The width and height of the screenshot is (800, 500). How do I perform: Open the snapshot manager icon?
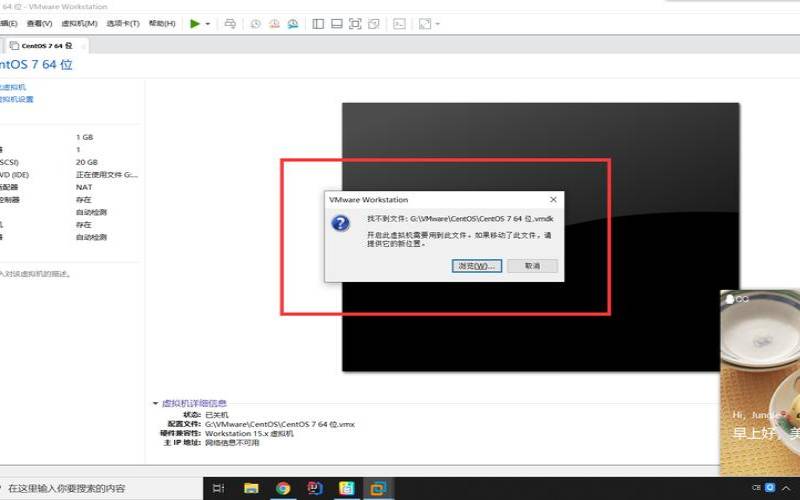pyautogui.click(x=293, y=23)
